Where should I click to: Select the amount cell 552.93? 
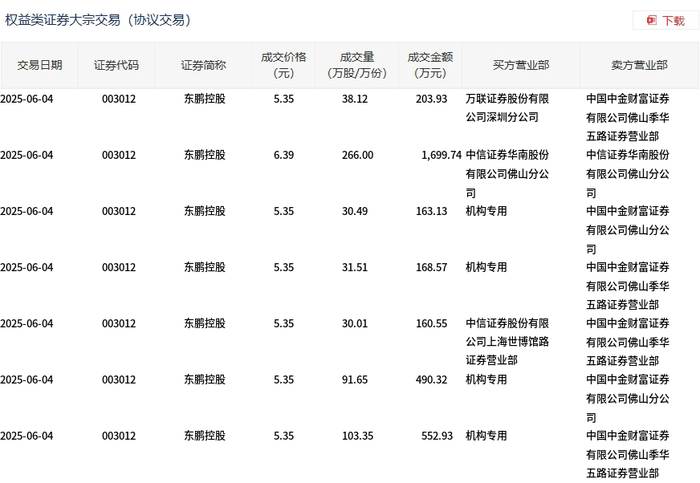pos(437,436)
